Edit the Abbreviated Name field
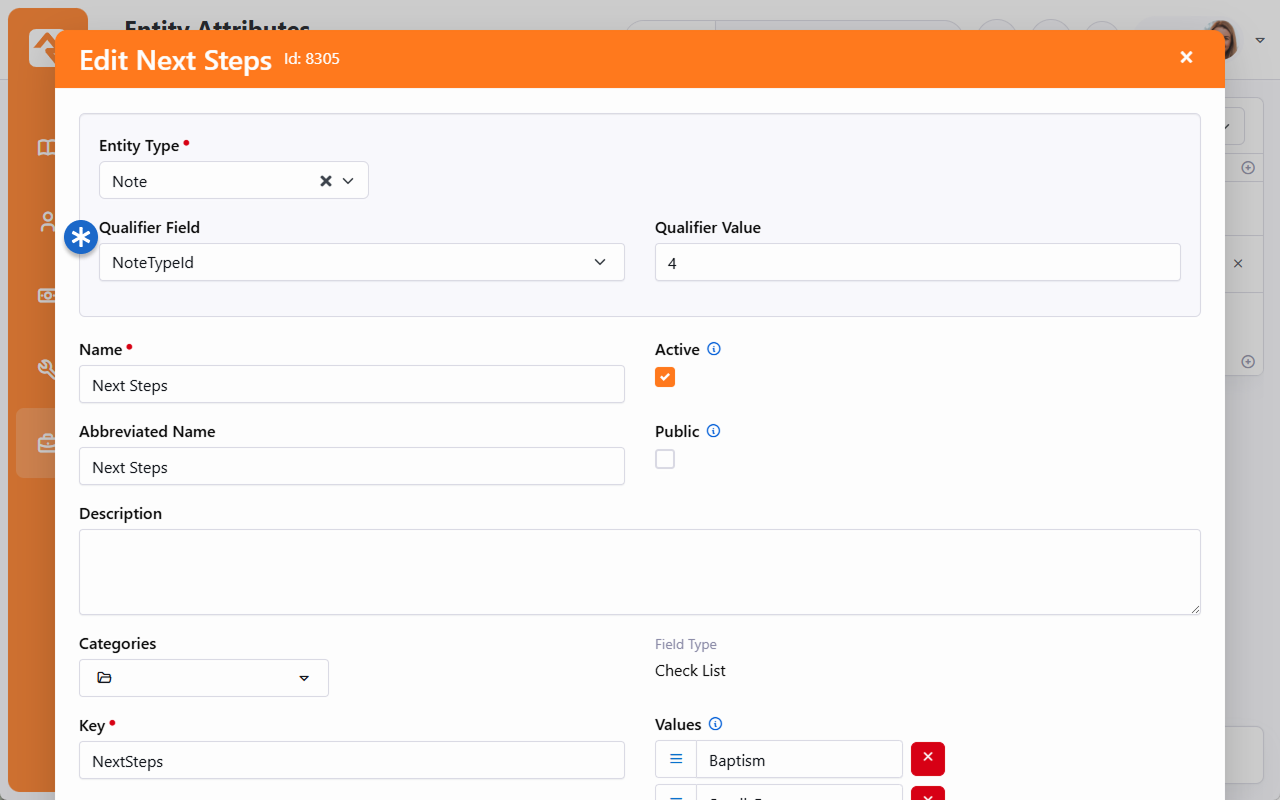This screenshot has height=800, width=1280. pos(351,466)
